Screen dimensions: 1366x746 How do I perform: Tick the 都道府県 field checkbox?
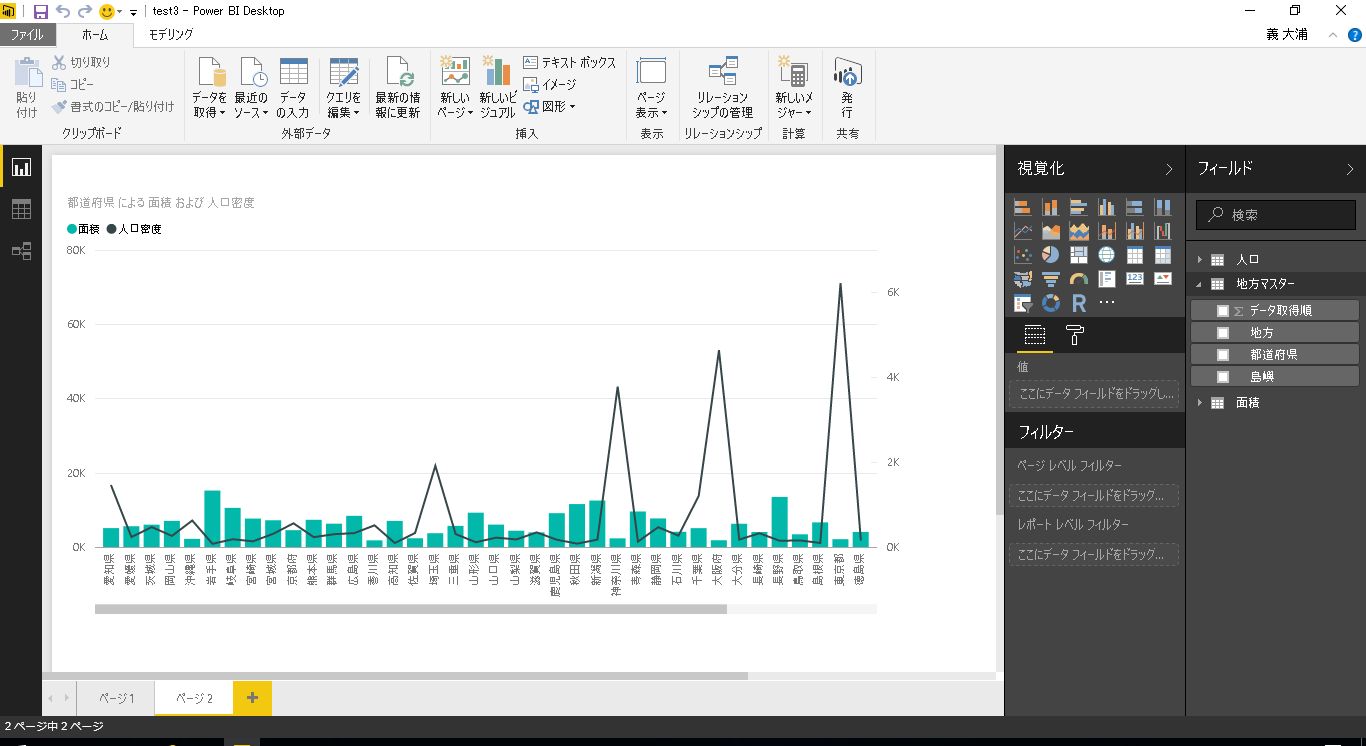coord(1222,355)
